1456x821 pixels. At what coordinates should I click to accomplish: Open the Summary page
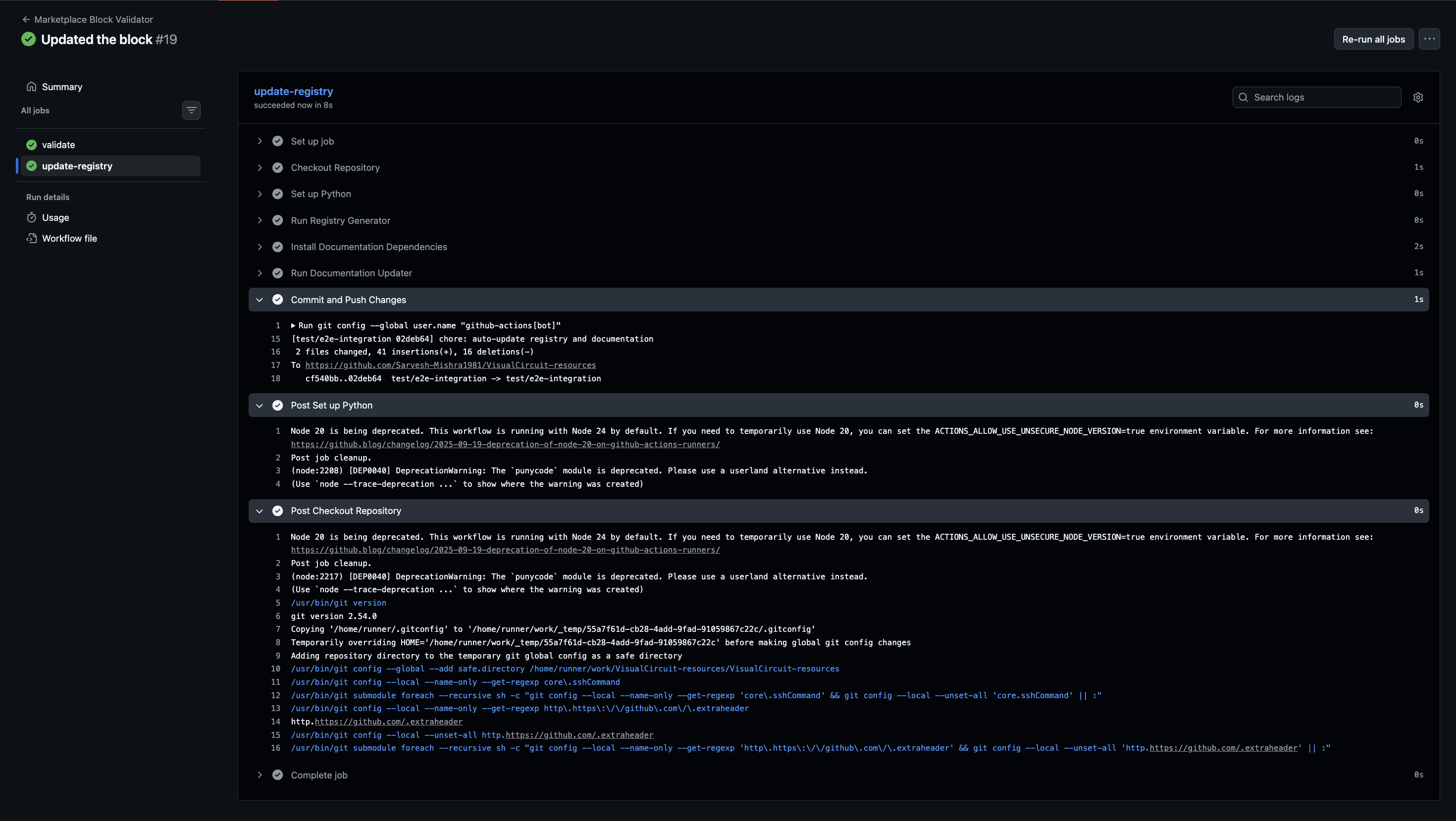[111, 87]
